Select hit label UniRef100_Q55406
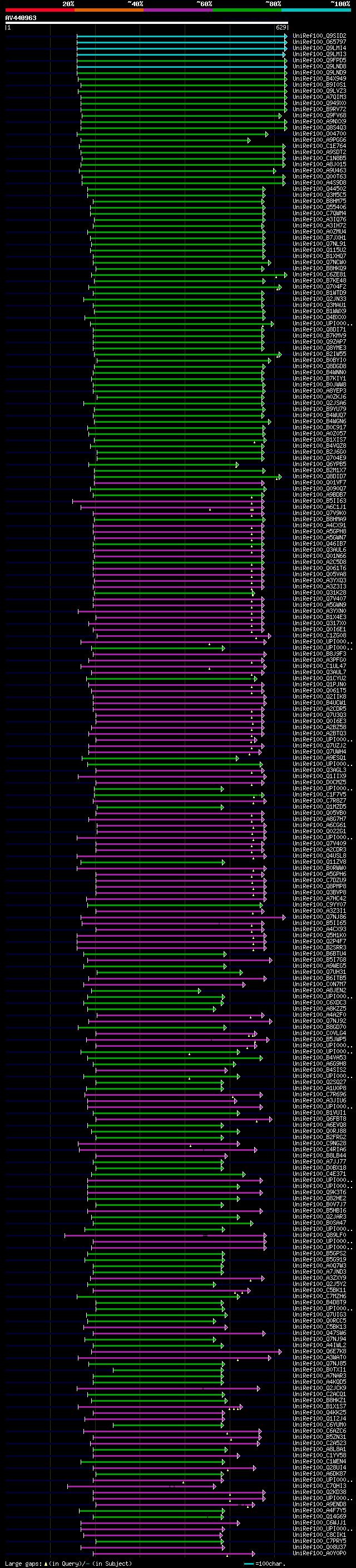The width and height of the screenshot is (356, 1568). [x=319, y=207]
